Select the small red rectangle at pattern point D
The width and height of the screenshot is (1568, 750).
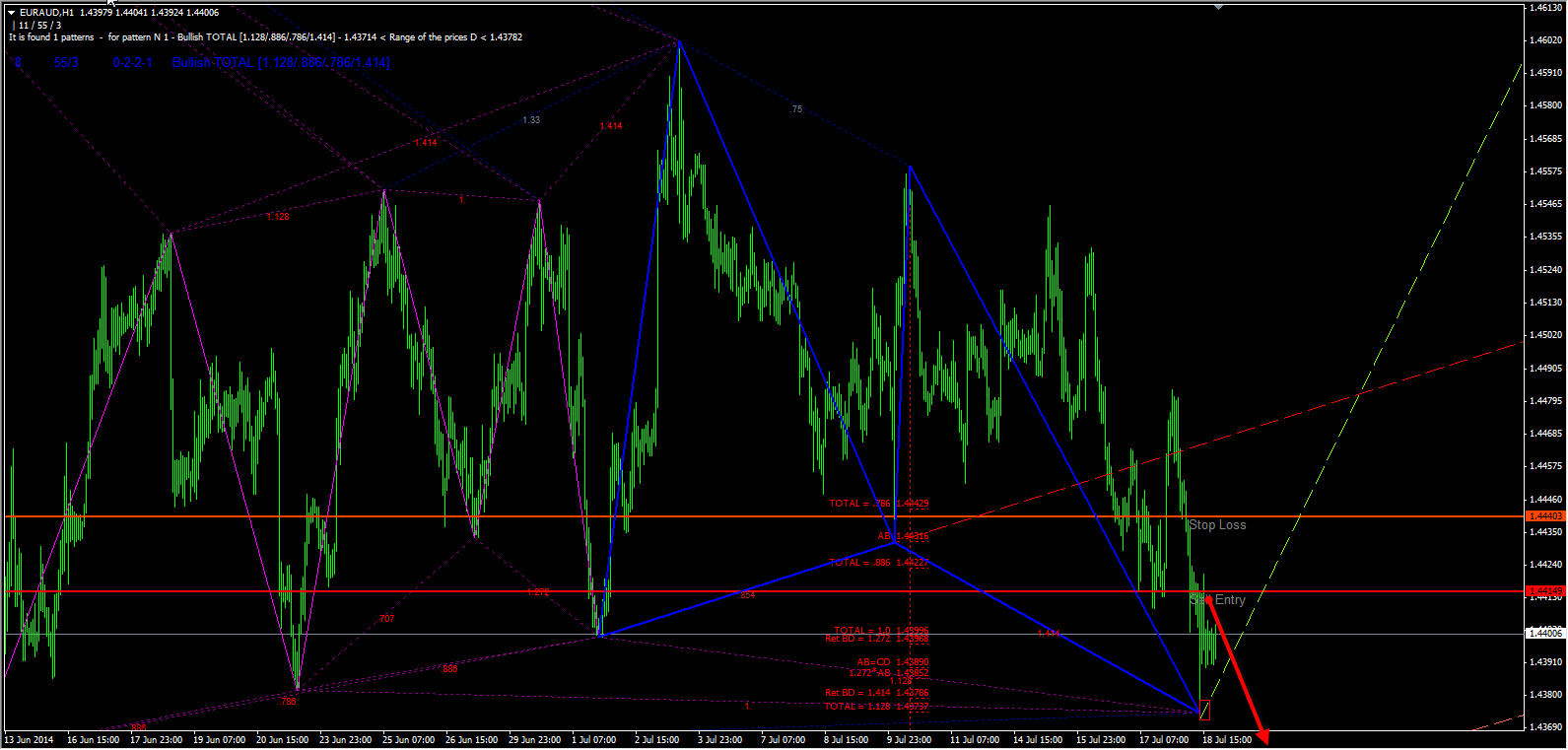click(x=1204, y=710)
